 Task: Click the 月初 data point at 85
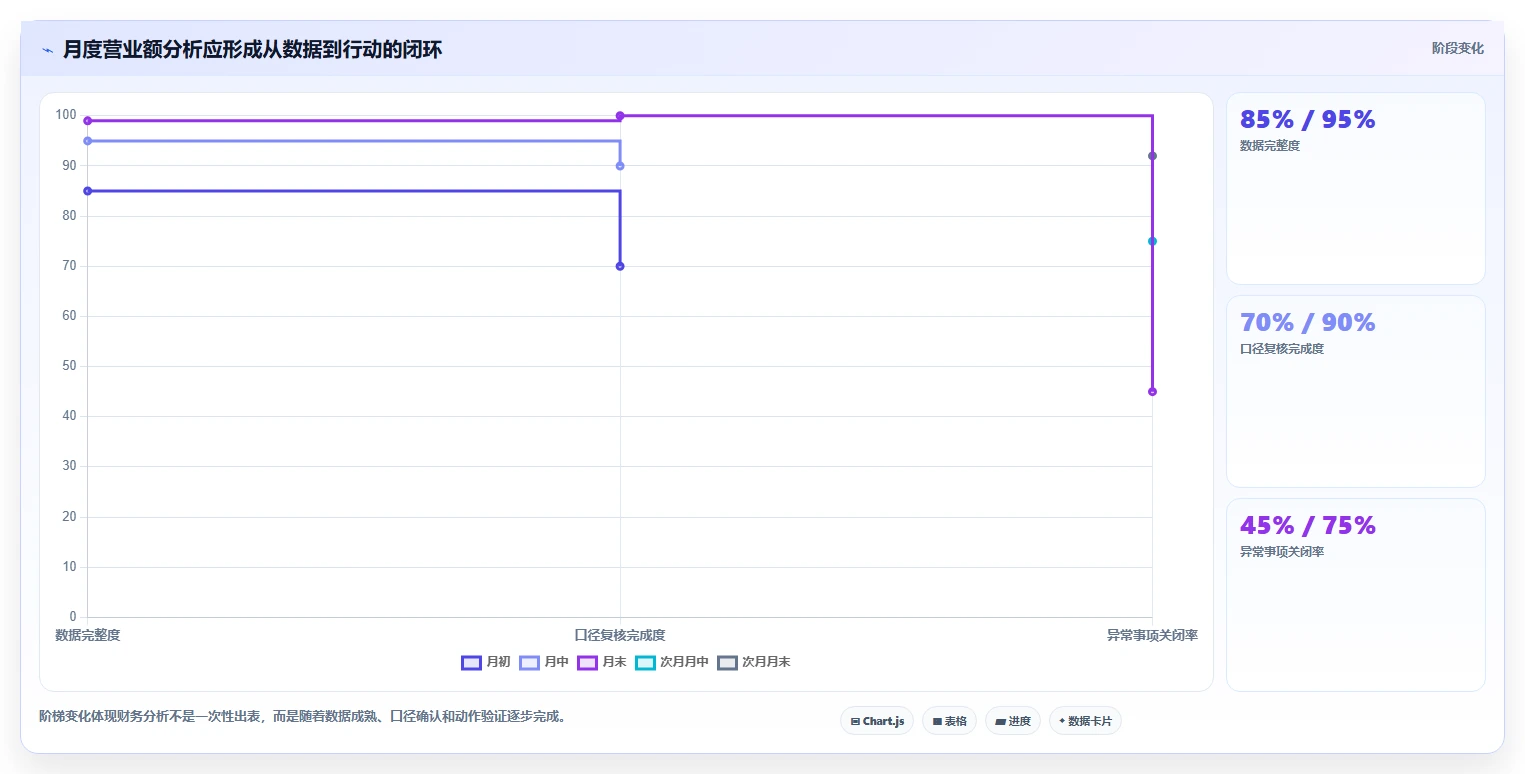coord(88,191)
